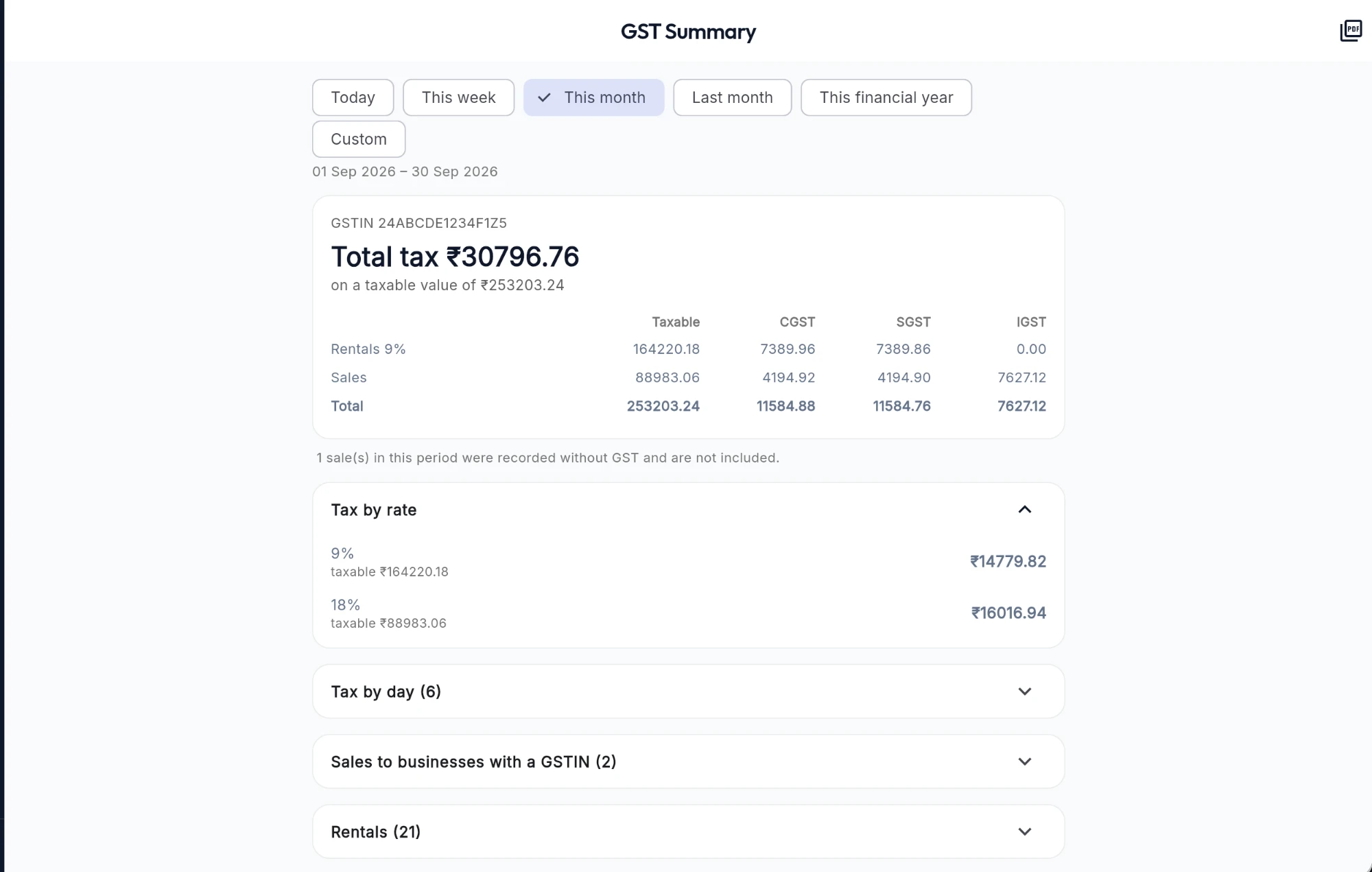This screenshot has height=872, width=1372.
Task: Click the Total SGST value 11584.76
Action: tap(901, 406)
